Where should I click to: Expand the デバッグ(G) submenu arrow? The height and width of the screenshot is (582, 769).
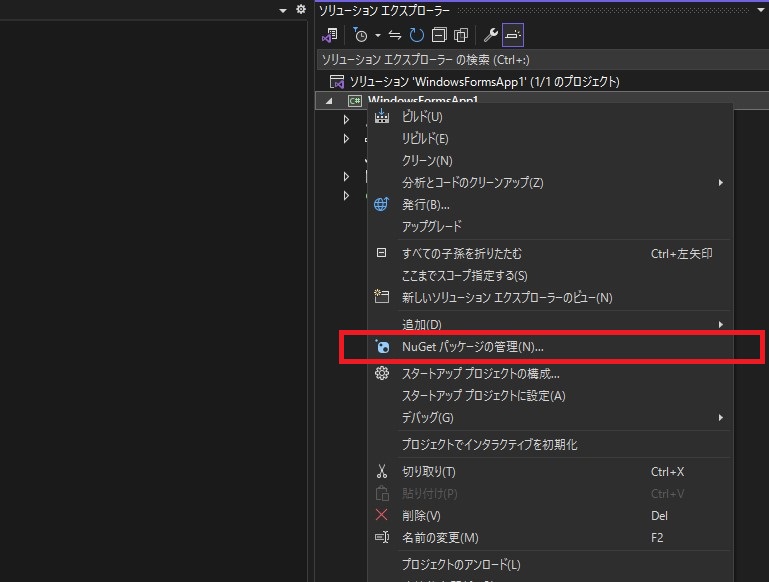coord(720,418)
